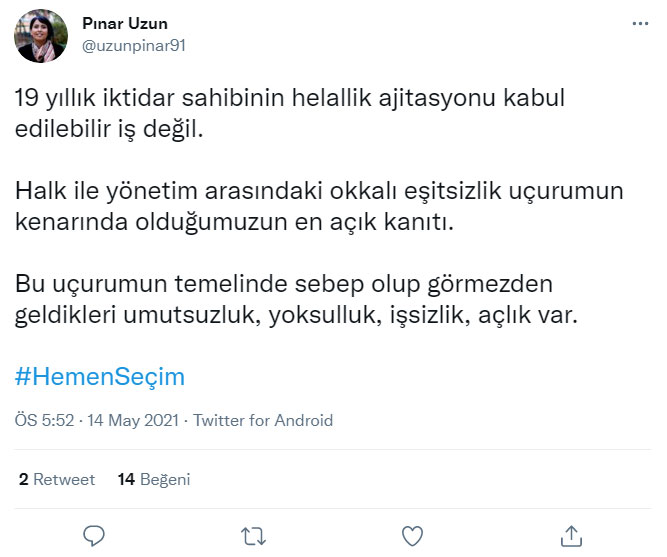Click the line starting "kenarında olduğumuzun"
The image size is (667, 557).
pos(234,223)
